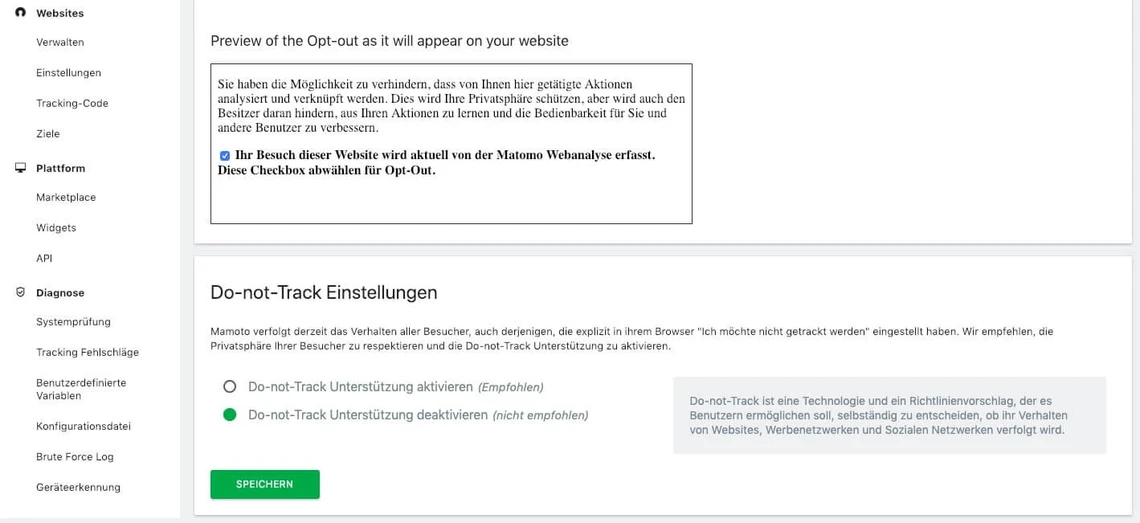Select Do-not-Track Unterstützung deaktivieren radio button
This screenshot has height=523, width=1140.
[x=230, y=414]
